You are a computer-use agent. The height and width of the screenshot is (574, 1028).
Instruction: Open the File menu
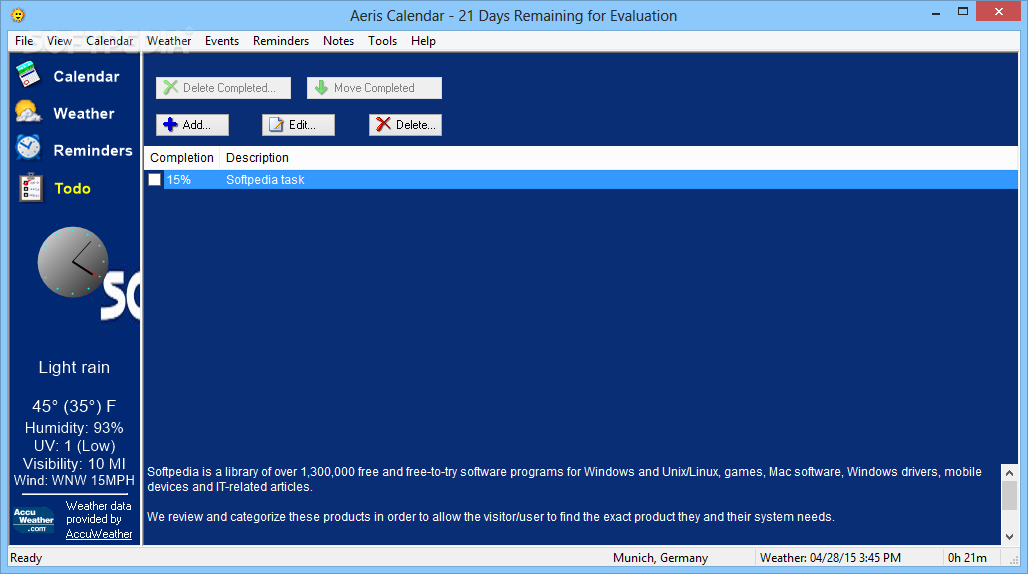(x=24, y=41)
